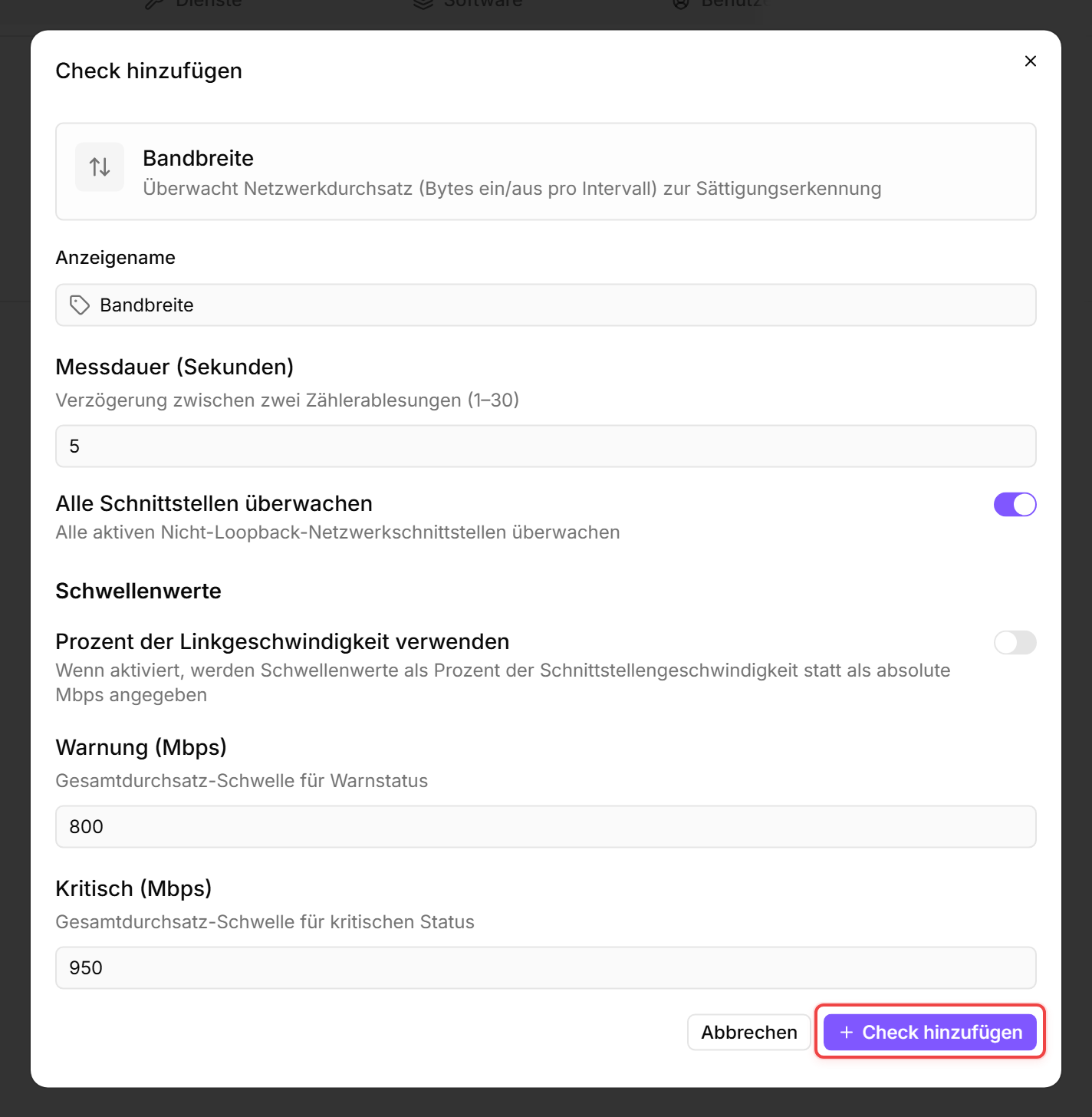
Task: Click the Schwellenwerte section heading
Action: pos(139,591)
